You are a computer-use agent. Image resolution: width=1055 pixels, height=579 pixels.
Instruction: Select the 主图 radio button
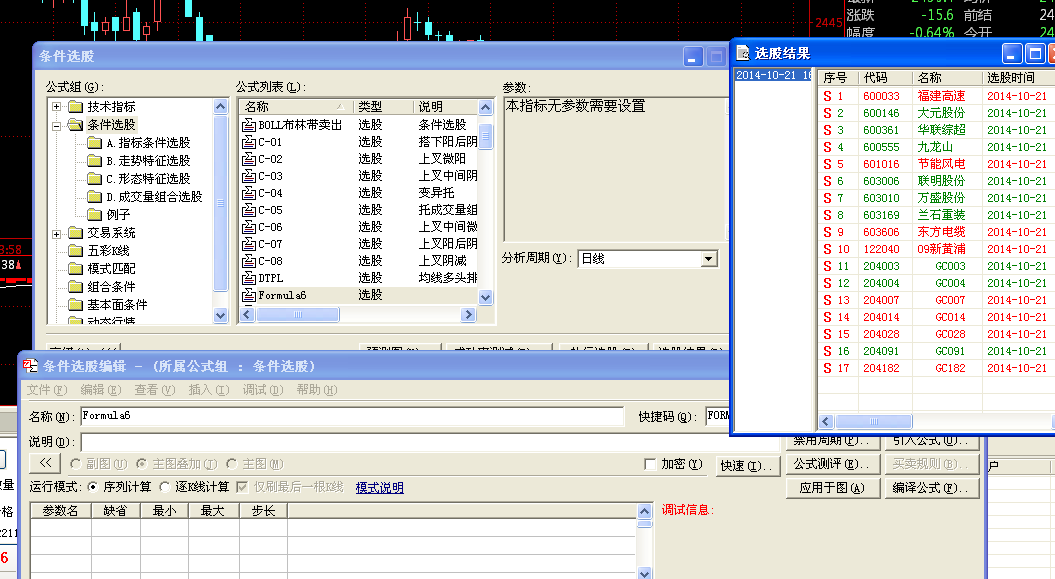coord(231,464)
